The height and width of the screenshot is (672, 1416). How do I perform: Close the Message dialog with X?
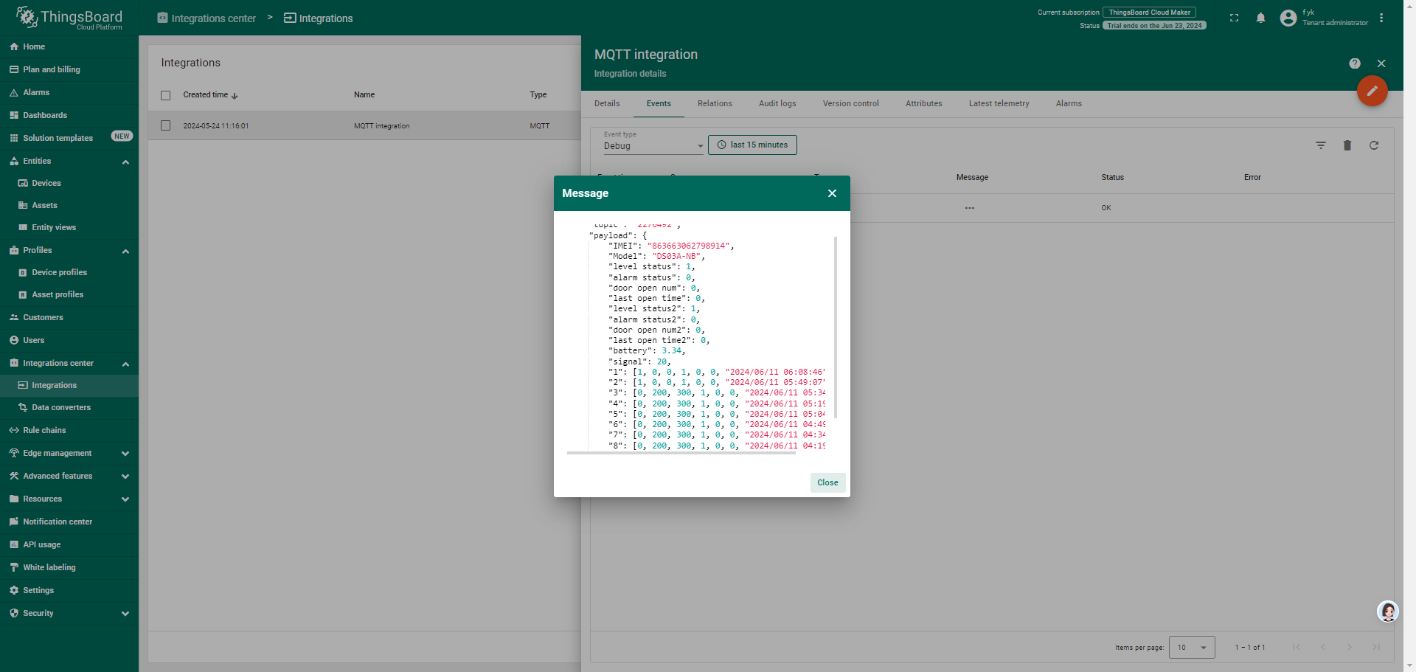click(832, 193)
